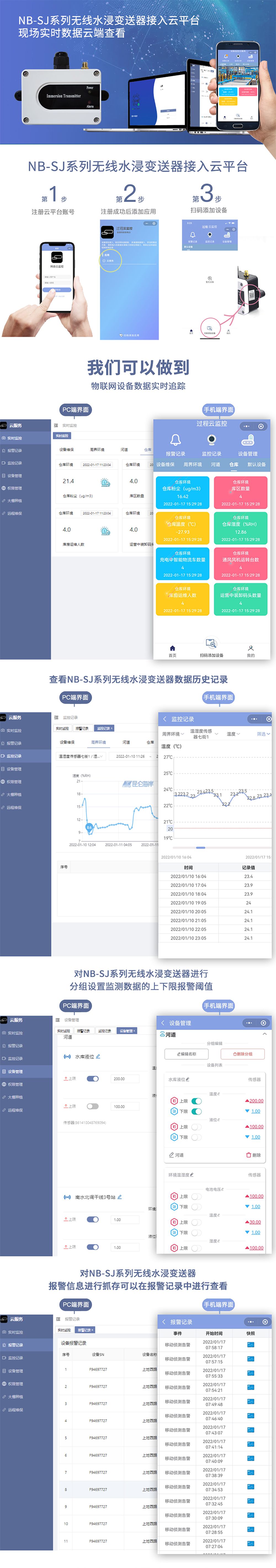The height and width of the screenshot is (1568, 276).
Task: Click 200.00 upper limit input field
Action: point(125,1079)
